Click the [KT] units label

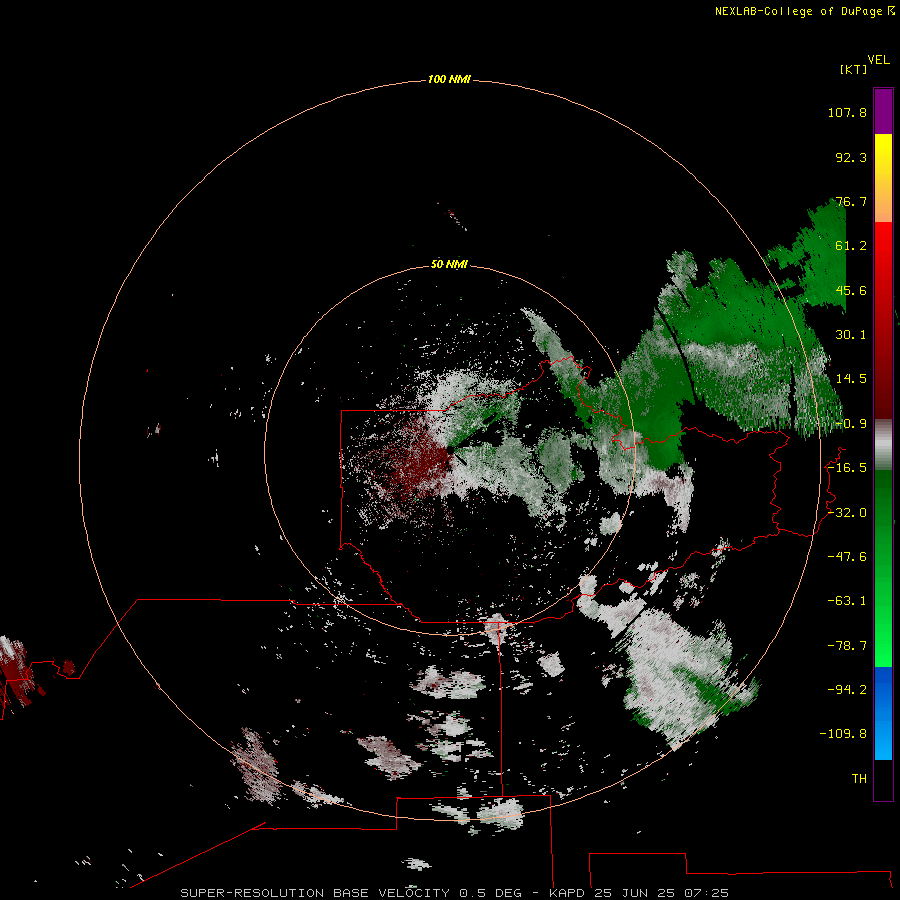click(x=853, y=69)
